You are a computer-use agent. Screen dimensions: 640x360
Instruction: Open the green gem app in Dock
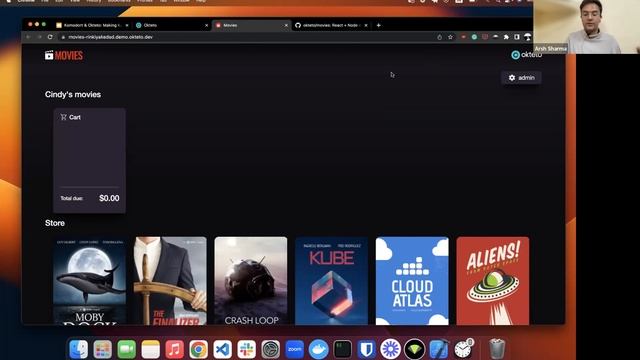(415, 349)
